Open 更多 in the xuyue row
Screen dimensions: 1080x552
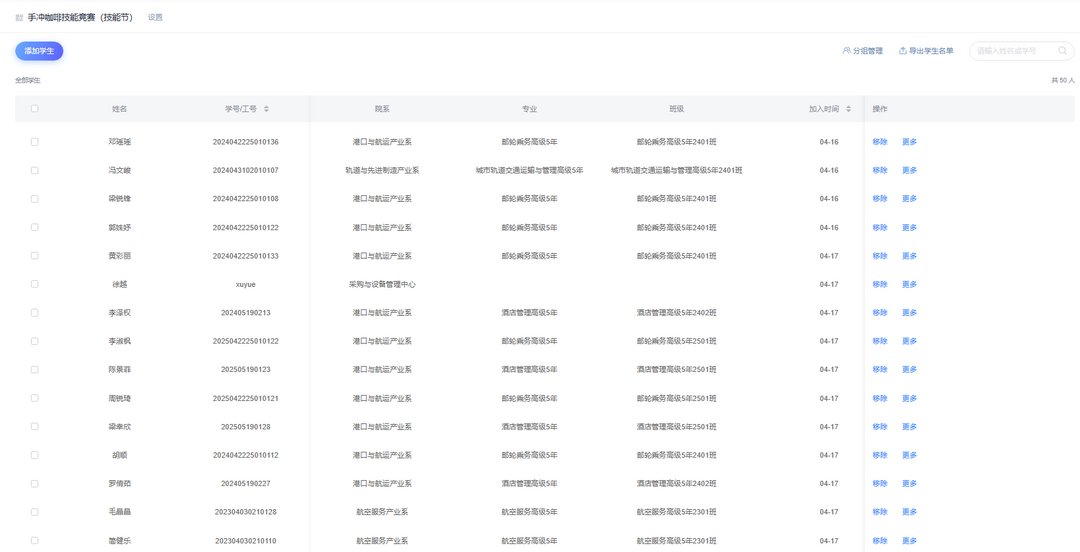click(909, 284)
